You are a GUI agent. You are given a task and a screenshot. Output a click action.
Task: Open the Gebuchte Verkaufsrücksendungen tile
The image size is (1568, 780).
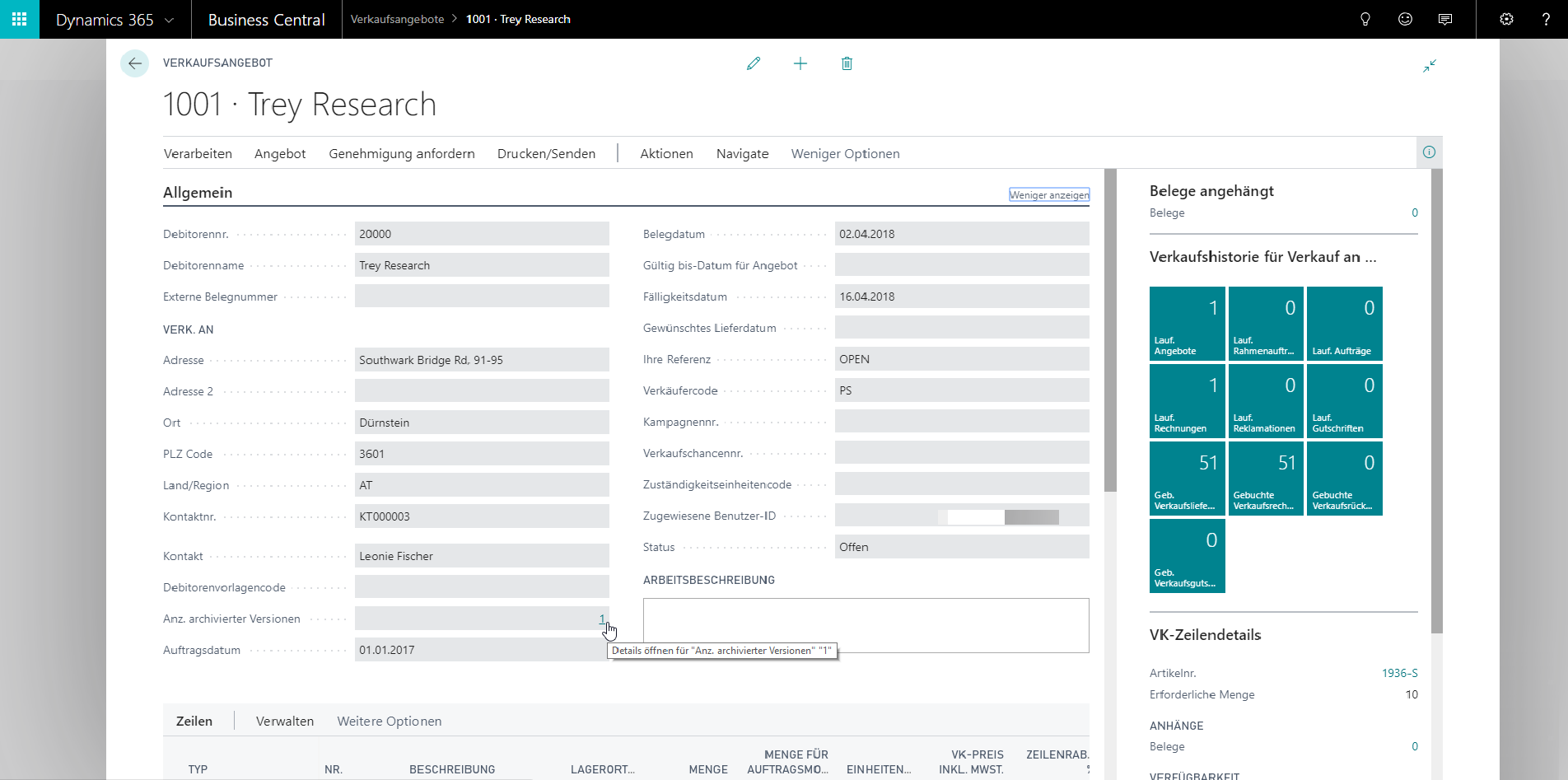point(1345,479)
